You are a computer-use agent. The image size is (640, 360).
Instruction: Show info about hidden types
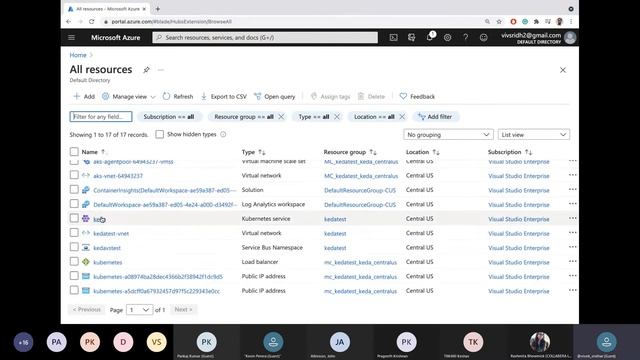click(223, 134)
